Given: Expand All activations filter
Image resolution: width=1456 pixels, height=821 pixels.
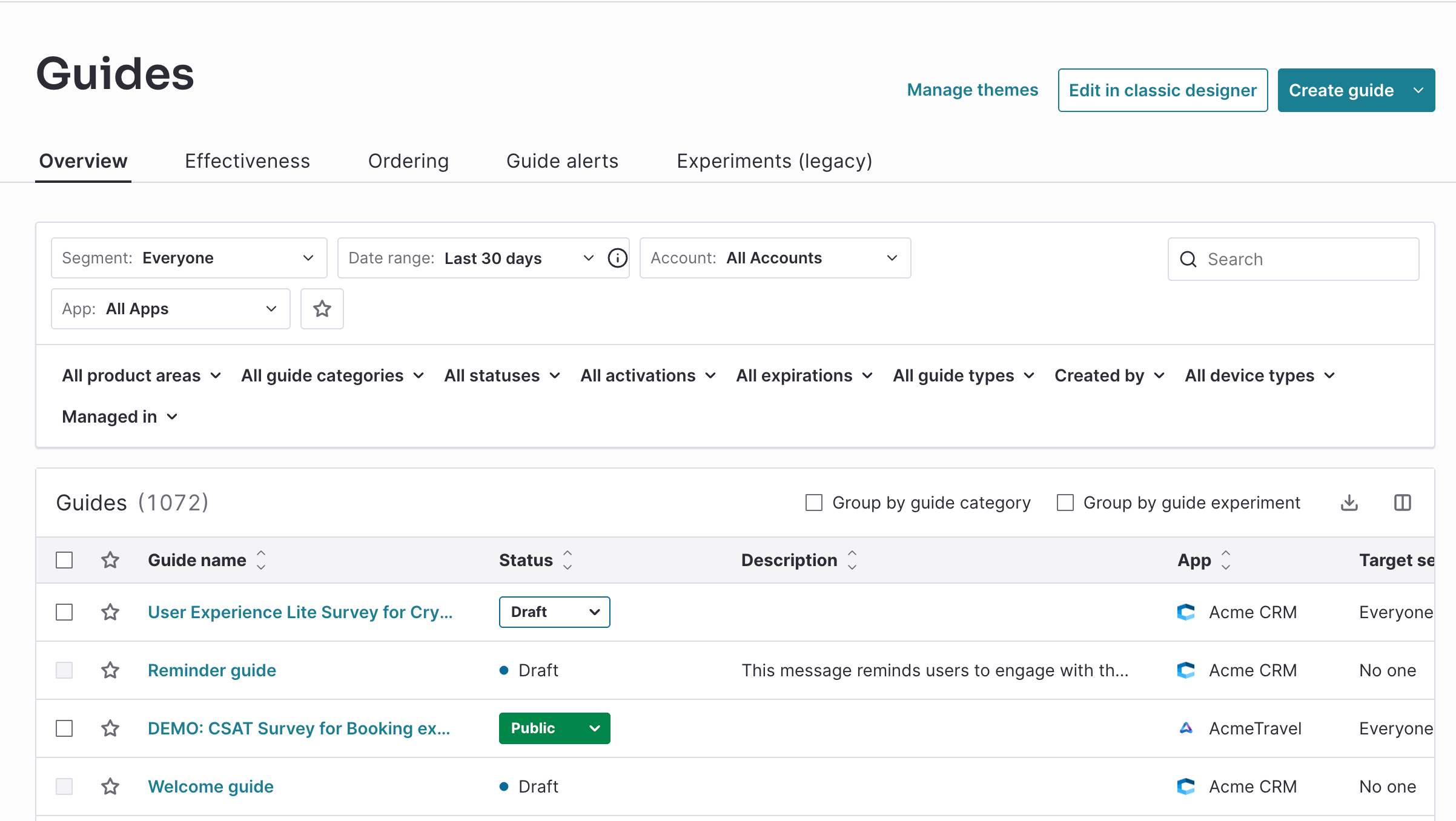Looking at the screenshot, I should tap(648, 375).
